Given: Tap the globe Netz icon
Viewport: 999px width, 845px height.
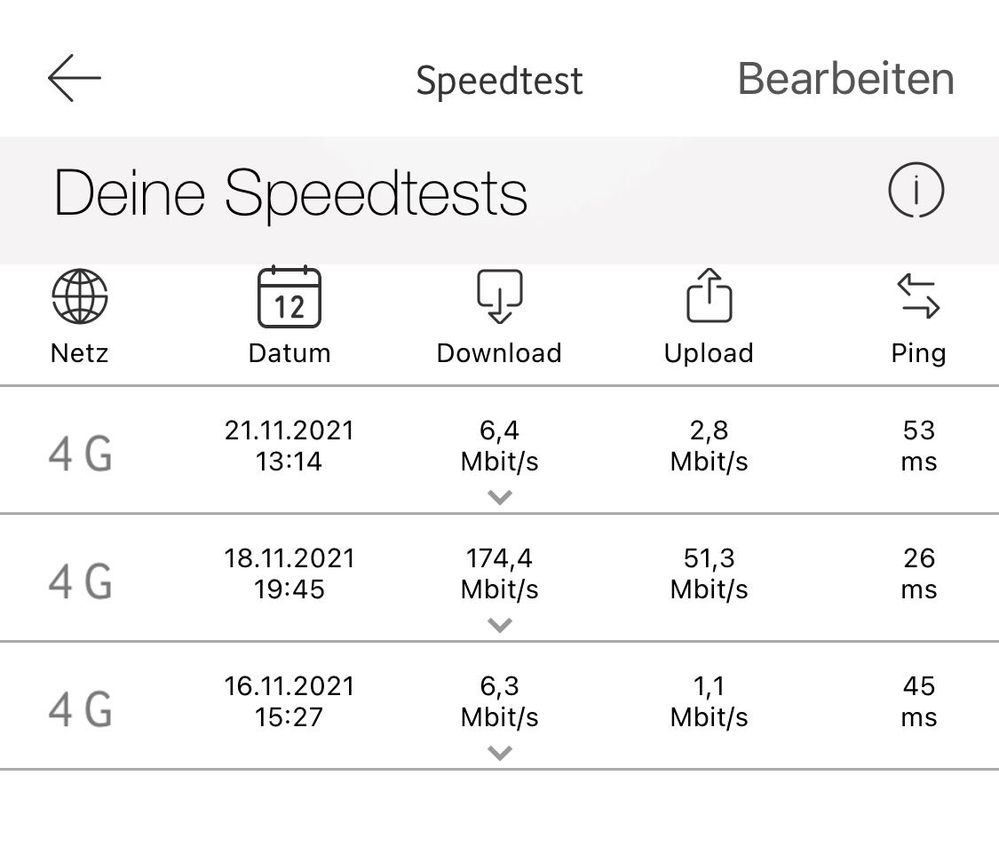Looking at the screenshot, I should click(79, 297).
